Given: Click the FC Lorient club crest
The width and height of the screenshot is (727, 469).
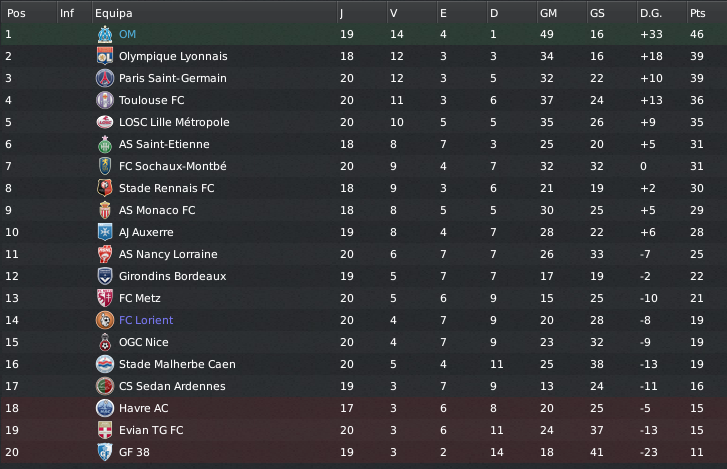Looking at the screenshot, I should 104,320.
